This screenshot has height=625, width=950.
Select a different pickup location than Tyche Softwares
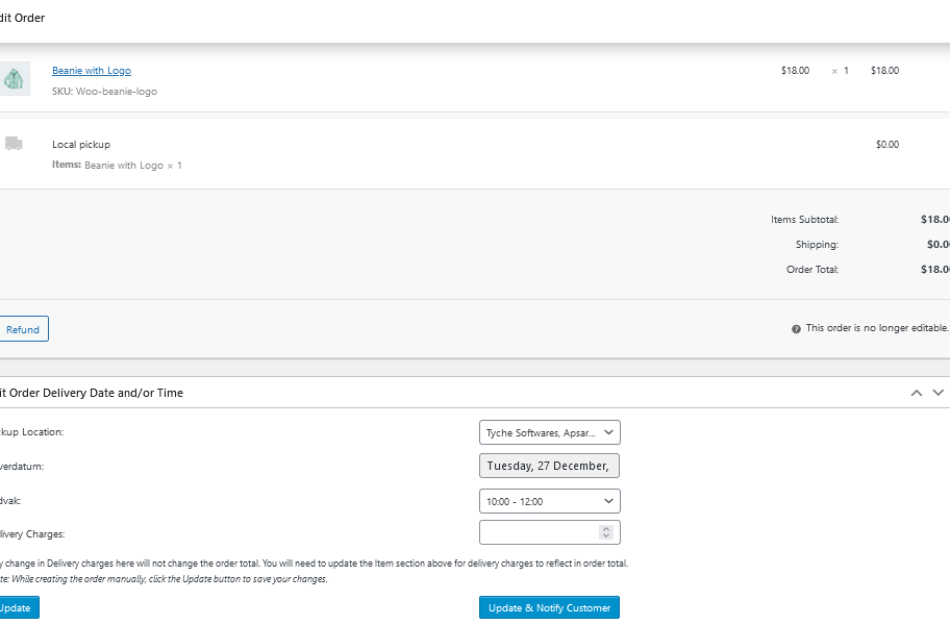549,432
